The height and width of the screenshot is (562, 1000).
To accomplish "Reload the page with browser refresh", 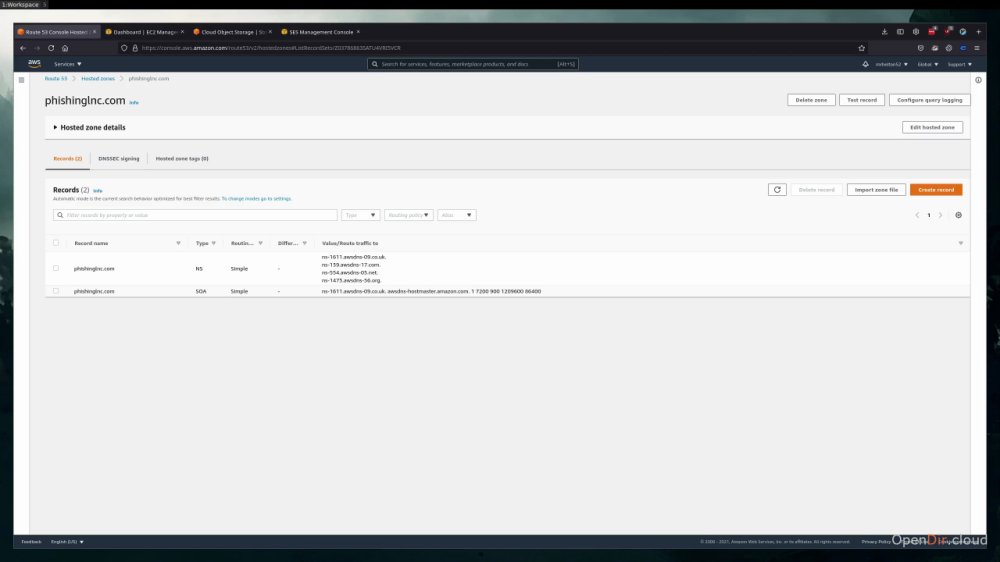I will pyautogui.click(x=51, y=48).
